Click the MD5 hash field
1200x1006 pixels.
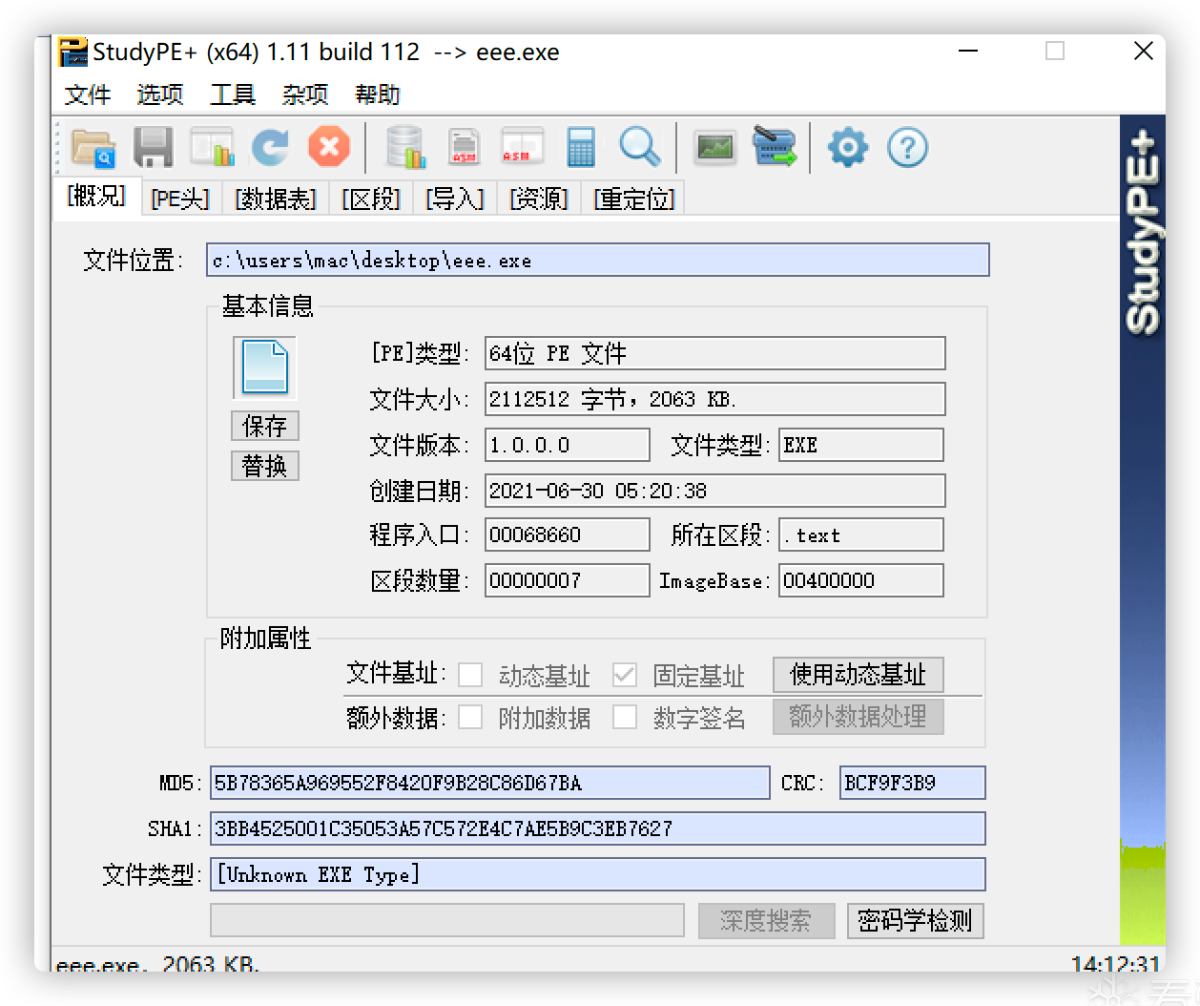pyautogui.click(x=489, y=783)
